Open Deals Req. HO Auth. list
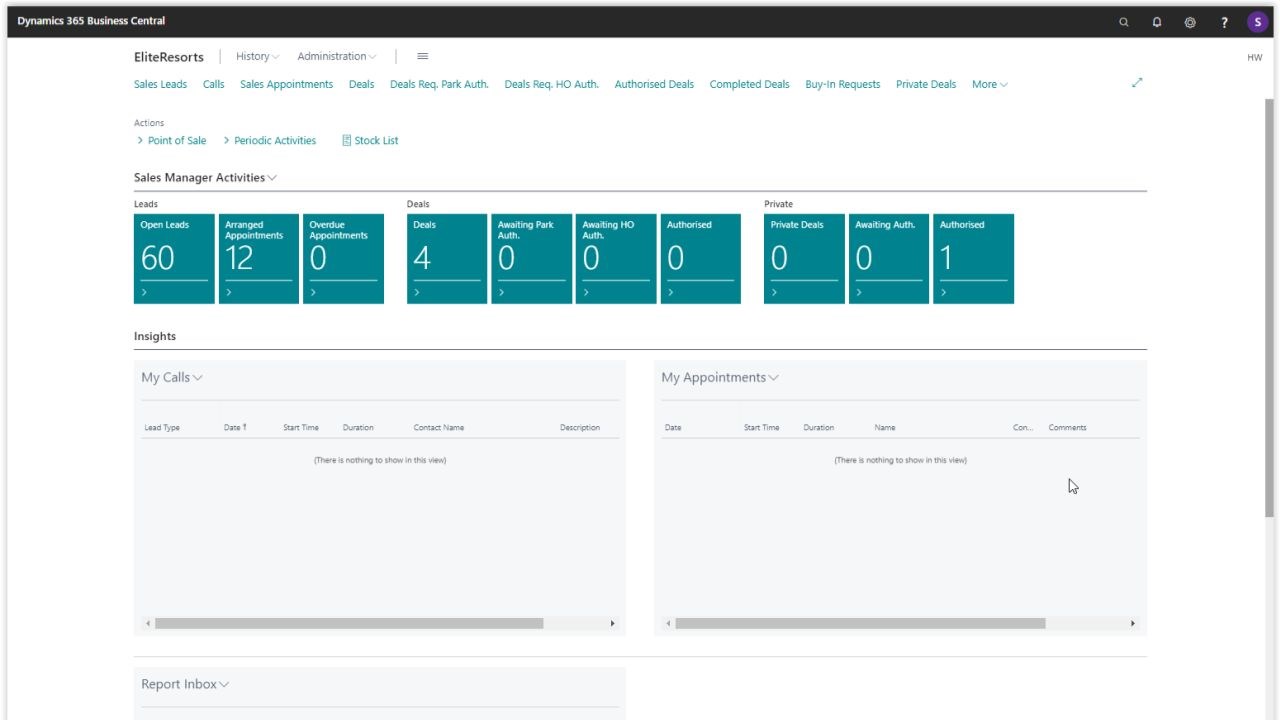Image resolution: width=1280 pixels, height=720 pixels. pos(551,85)
